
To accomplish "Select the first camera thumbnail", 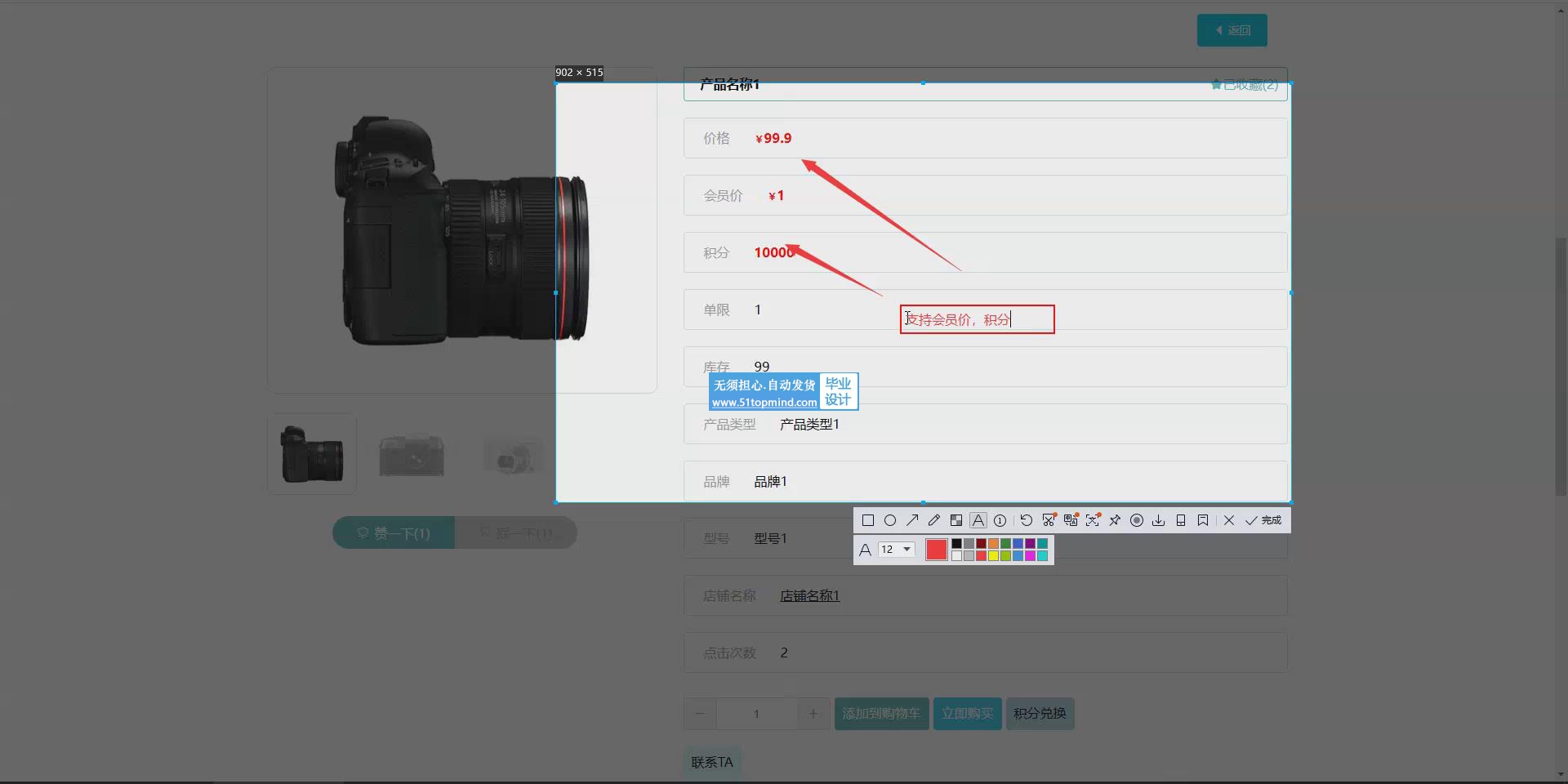I will point(312,454).
